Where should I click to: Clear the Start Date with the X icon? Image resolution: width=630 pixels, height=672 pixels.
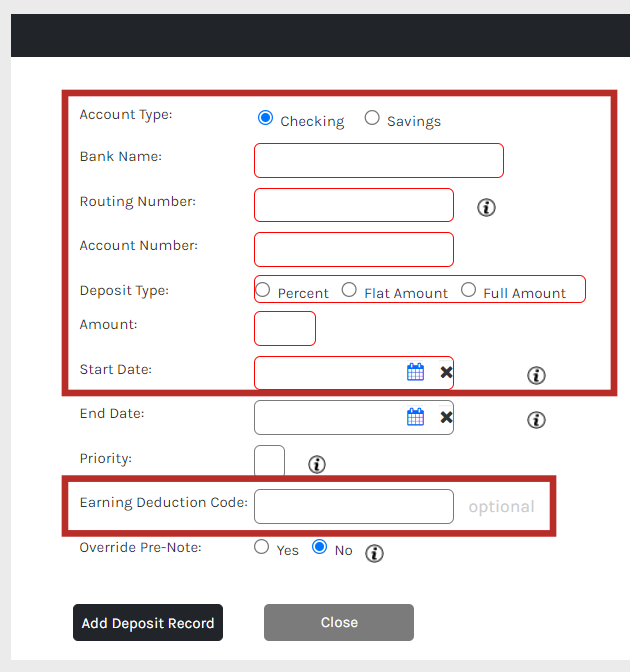click(x=446, y=372)
